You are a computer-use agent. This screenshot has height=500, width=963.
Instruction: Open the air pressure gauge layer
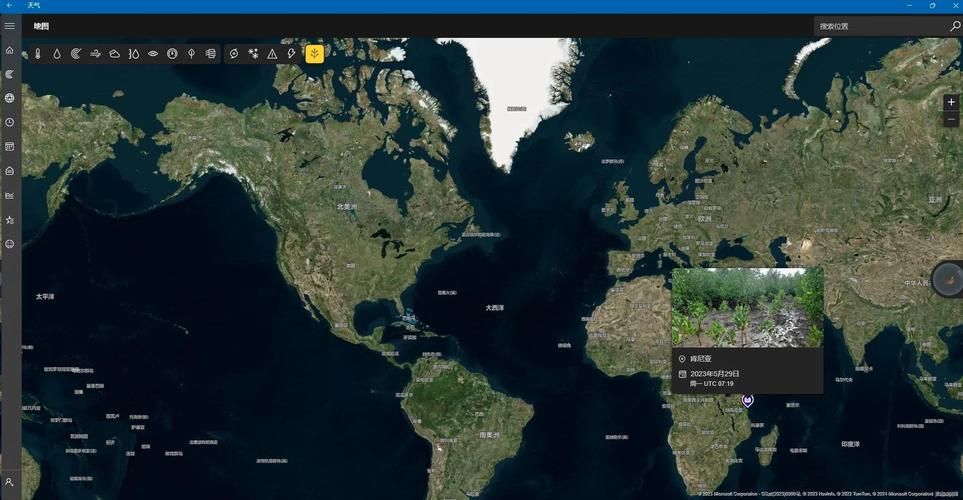click(172, 54)
